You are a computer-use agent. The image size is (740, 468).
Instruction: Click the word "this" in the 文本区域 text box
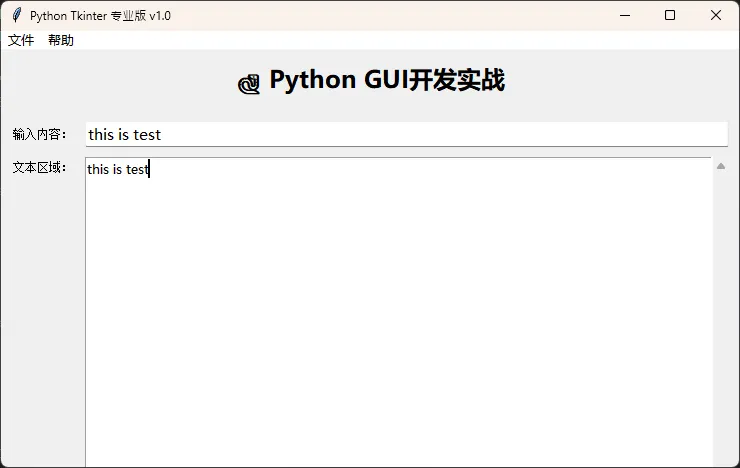tap(98, 169)
